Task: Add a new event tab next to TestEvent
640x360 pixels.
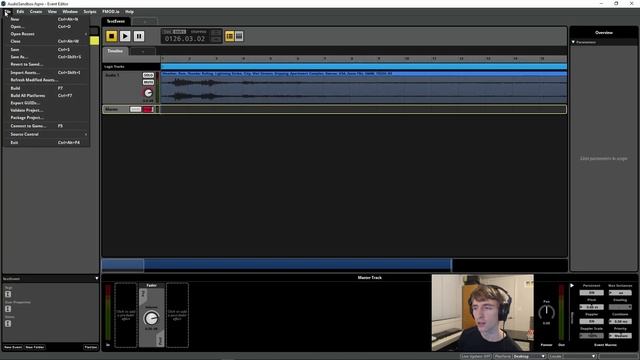Action: point(145,22)
